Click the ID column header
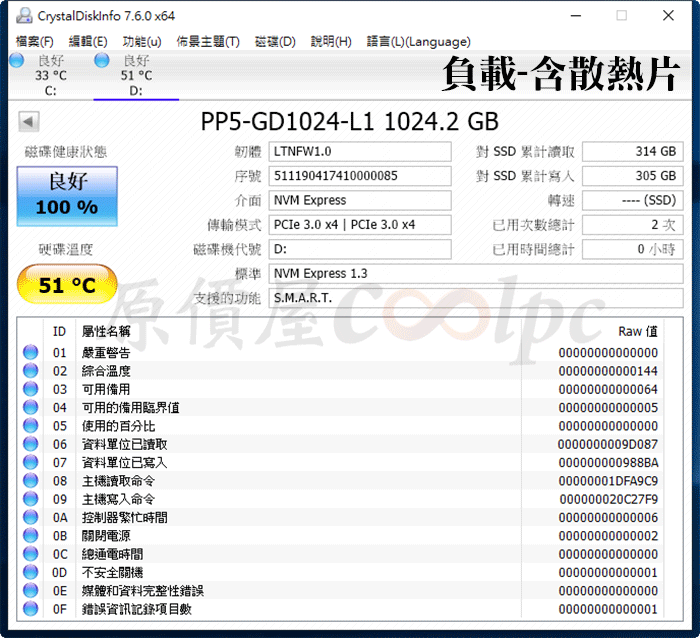Viewport: 700px width, 638px height. pos(59,331)
